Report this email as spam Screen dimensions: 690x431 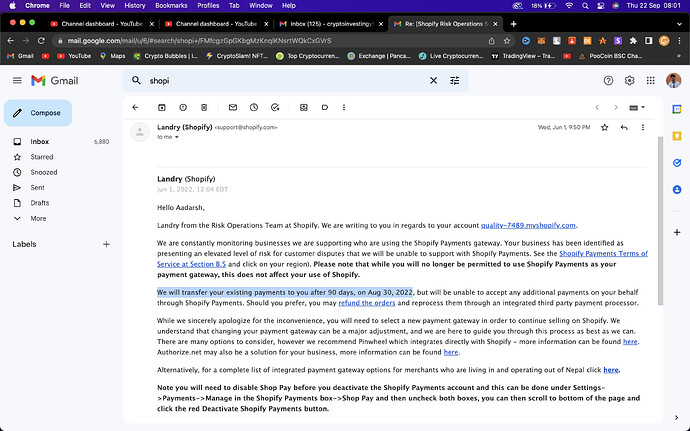[x=183, y=107]
